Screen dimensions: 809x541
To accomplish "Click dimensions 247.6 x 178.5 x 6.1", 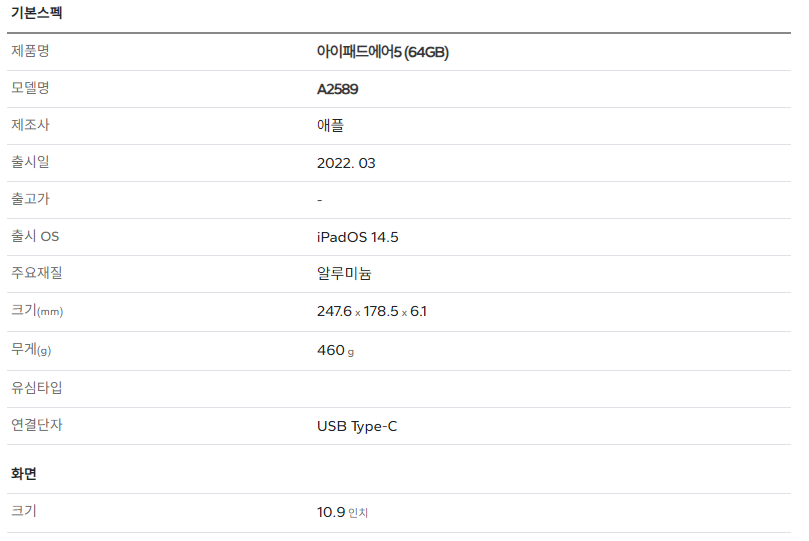I will pyautogui.click(x=371, y=312).
